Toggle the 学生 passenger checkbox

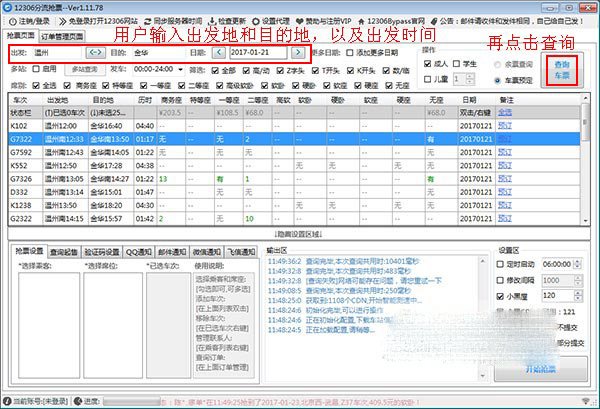pos(466,62)
